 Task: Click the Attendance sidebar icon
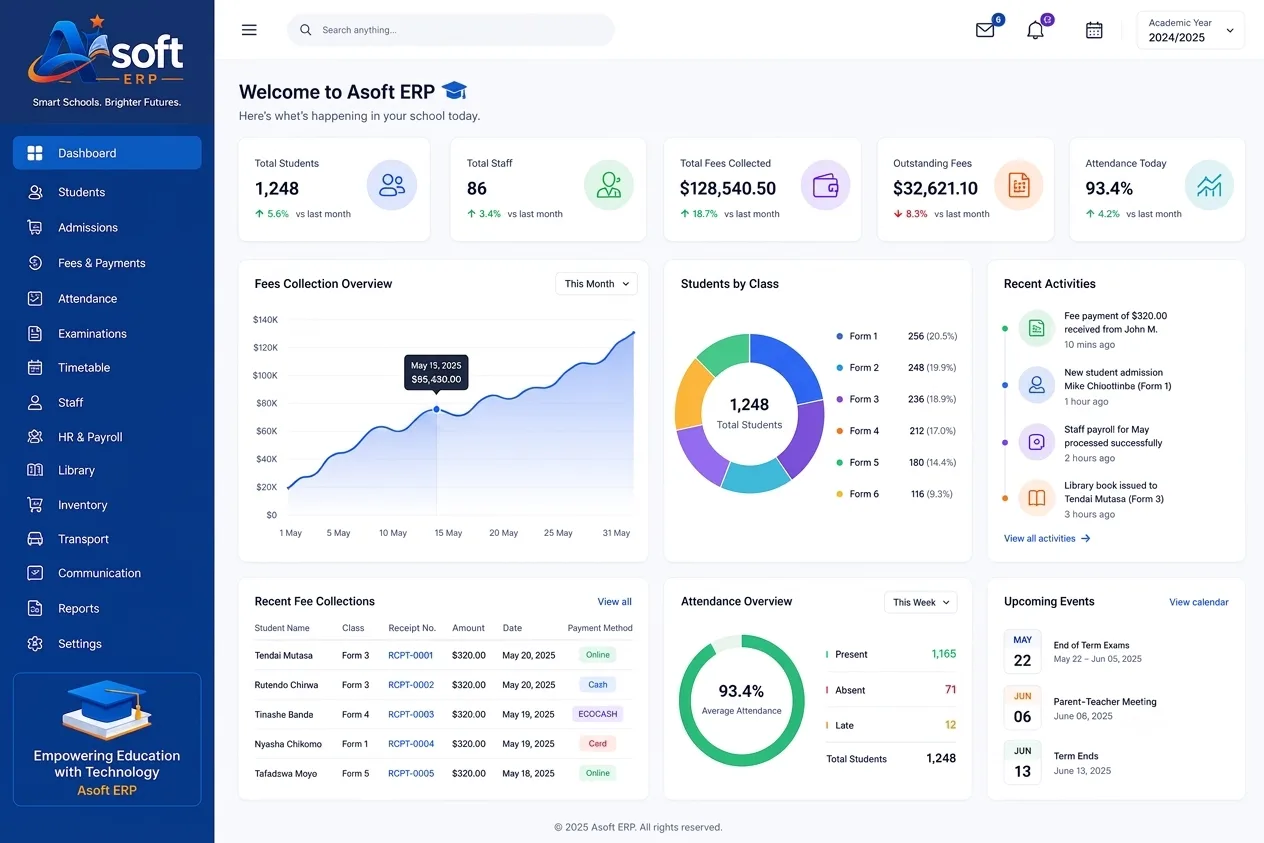(x=35, y=298)
